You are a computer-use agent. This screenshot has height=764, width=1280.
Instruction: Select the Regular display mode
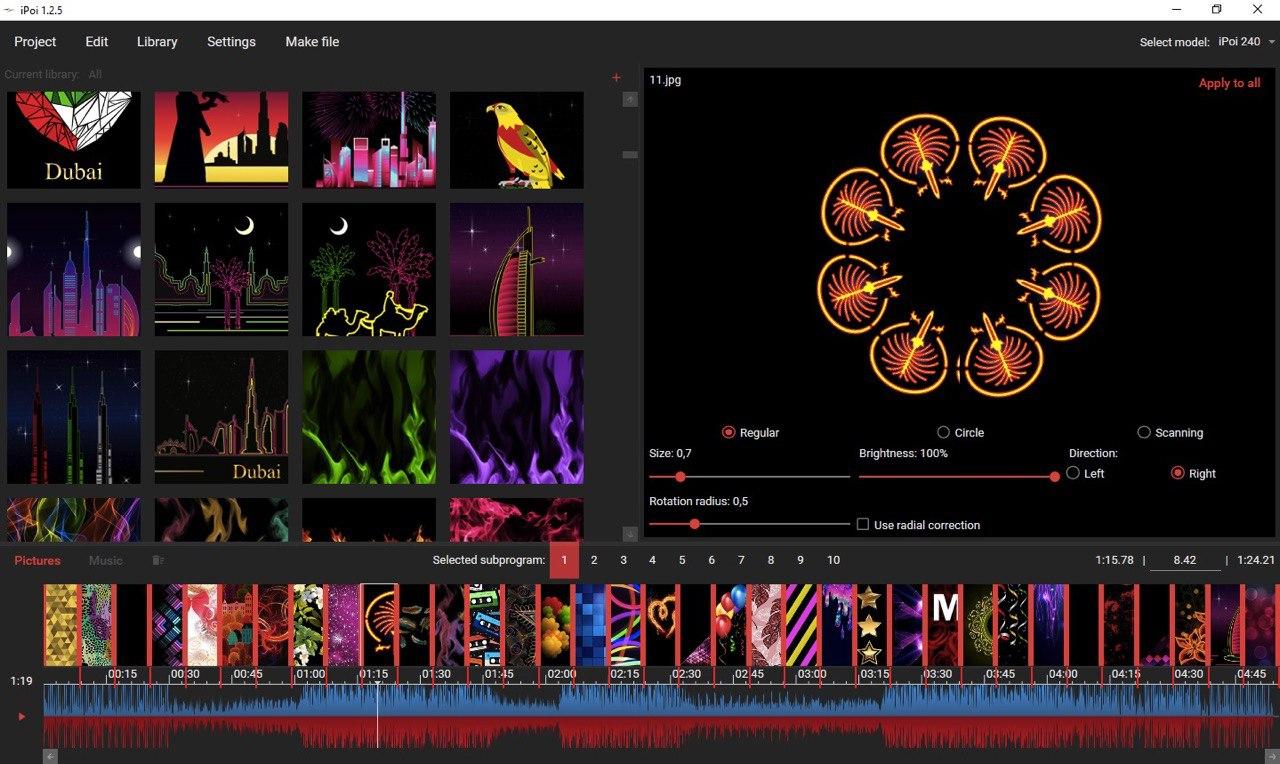point(750,433)
